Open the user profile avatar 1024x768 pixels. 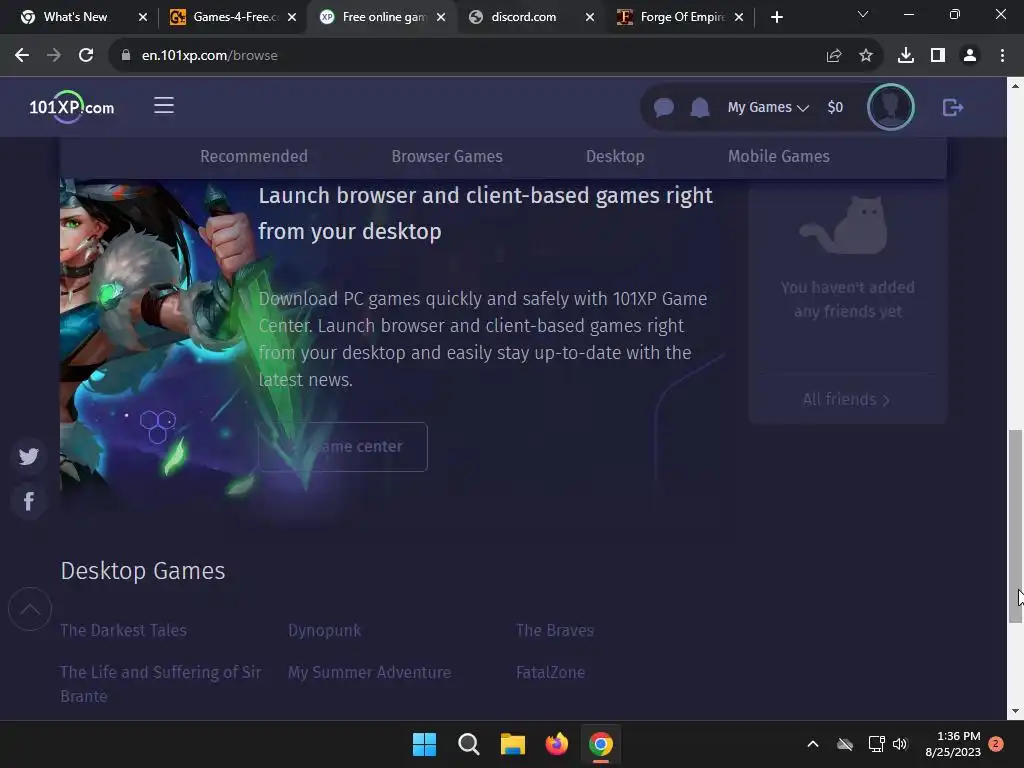(890, 107)
